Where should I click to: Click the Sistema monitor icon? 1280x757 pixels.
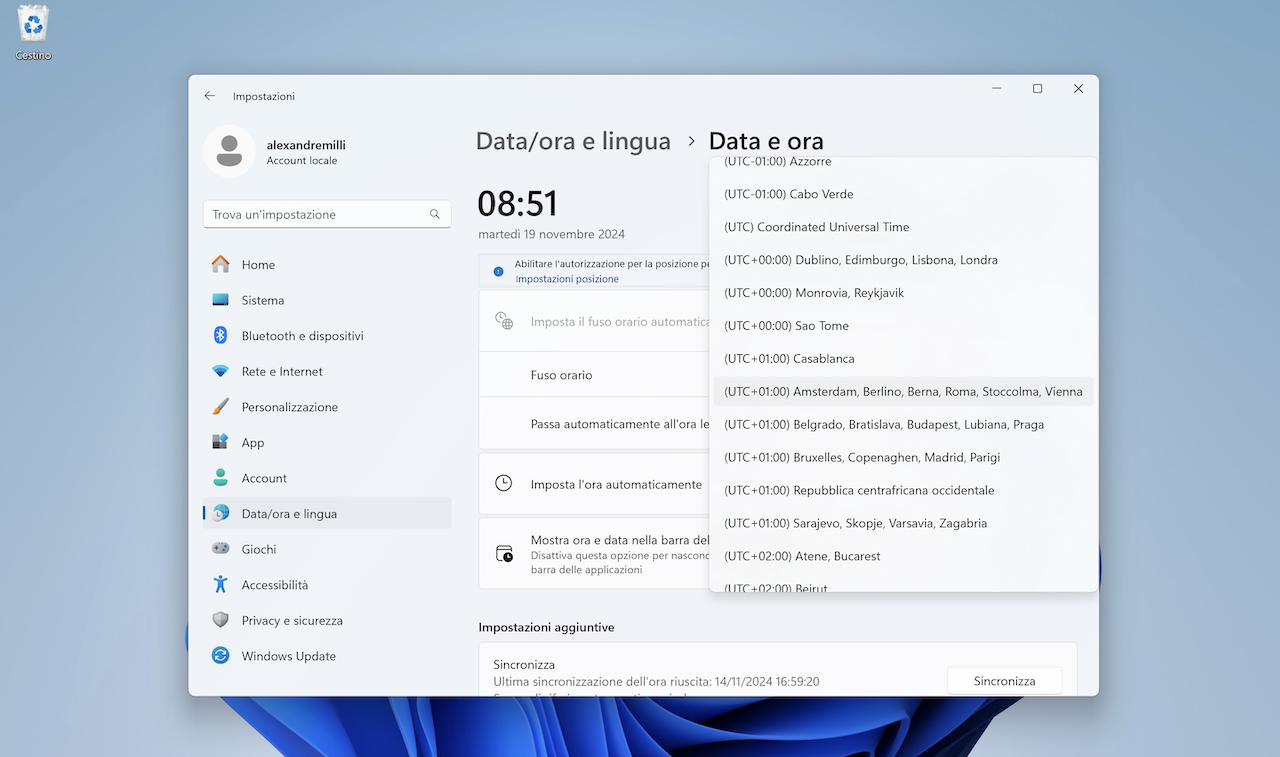pos(221,300)
